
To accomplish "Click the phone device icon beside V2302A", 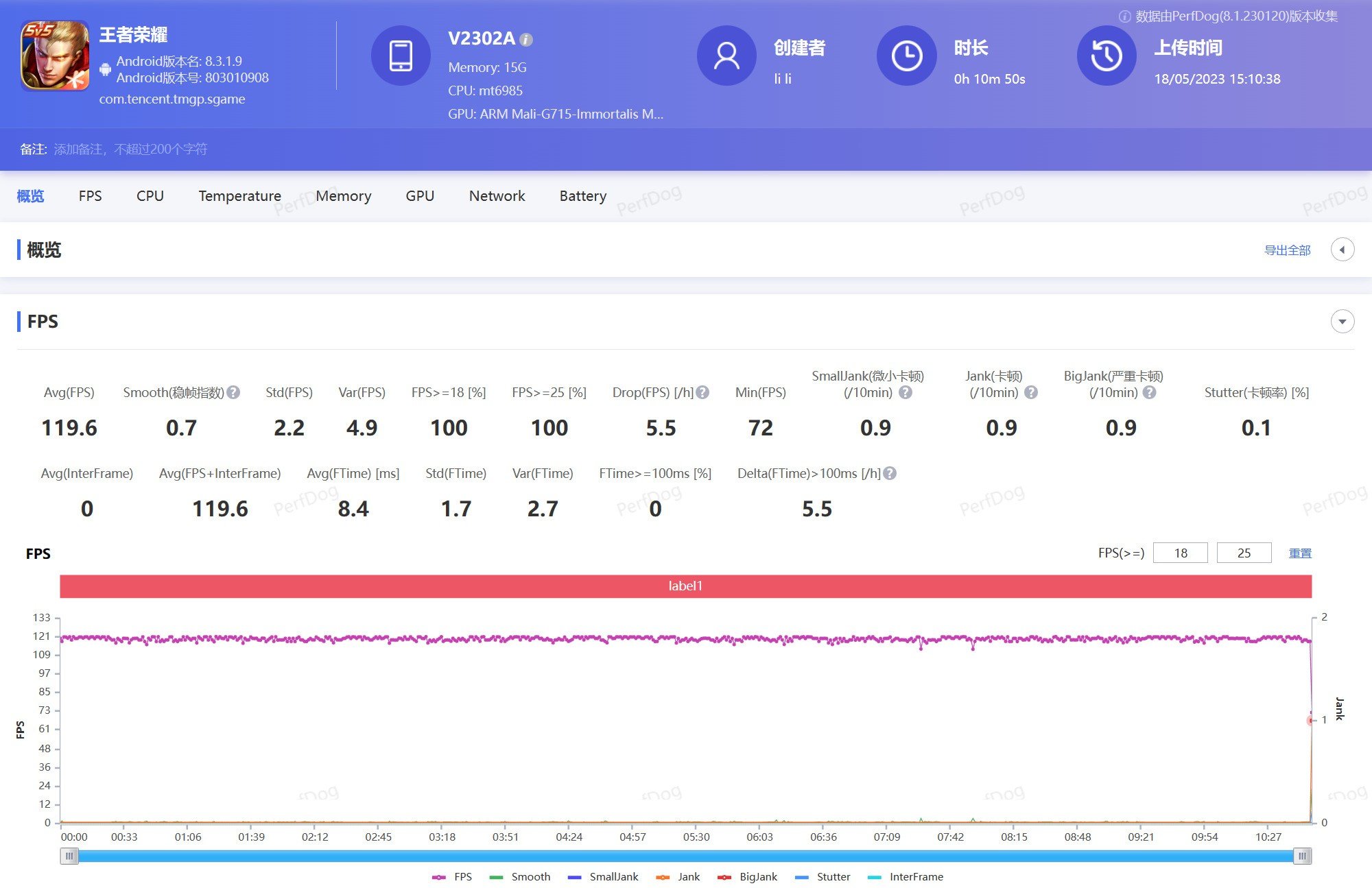I will pos(401,56).
